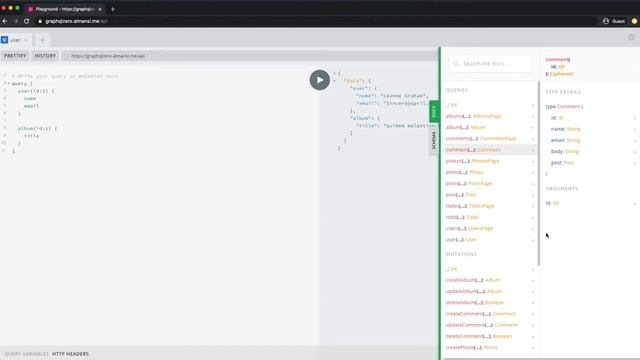Screen dimensions: 640x360
Task: Click the docs list vertical scrollbar
Action: [x=538, y=173]
